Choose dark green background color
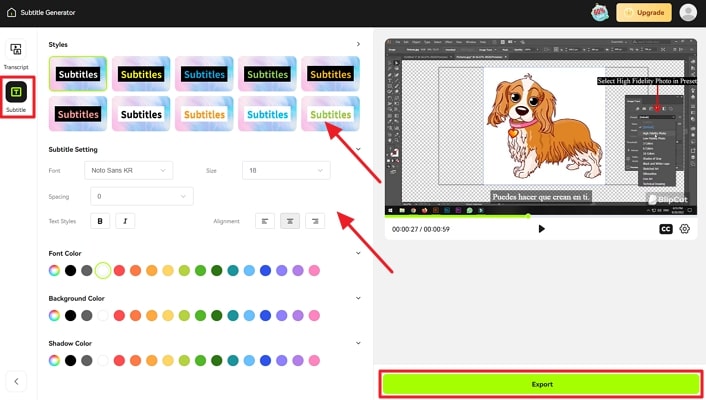The image size is (706, 400). 217,315
